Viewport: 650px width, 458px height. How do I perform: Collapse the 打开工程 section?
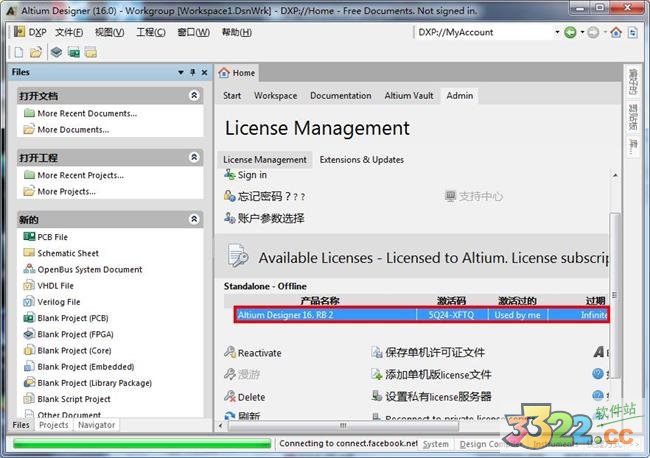(x=194, y=157)
